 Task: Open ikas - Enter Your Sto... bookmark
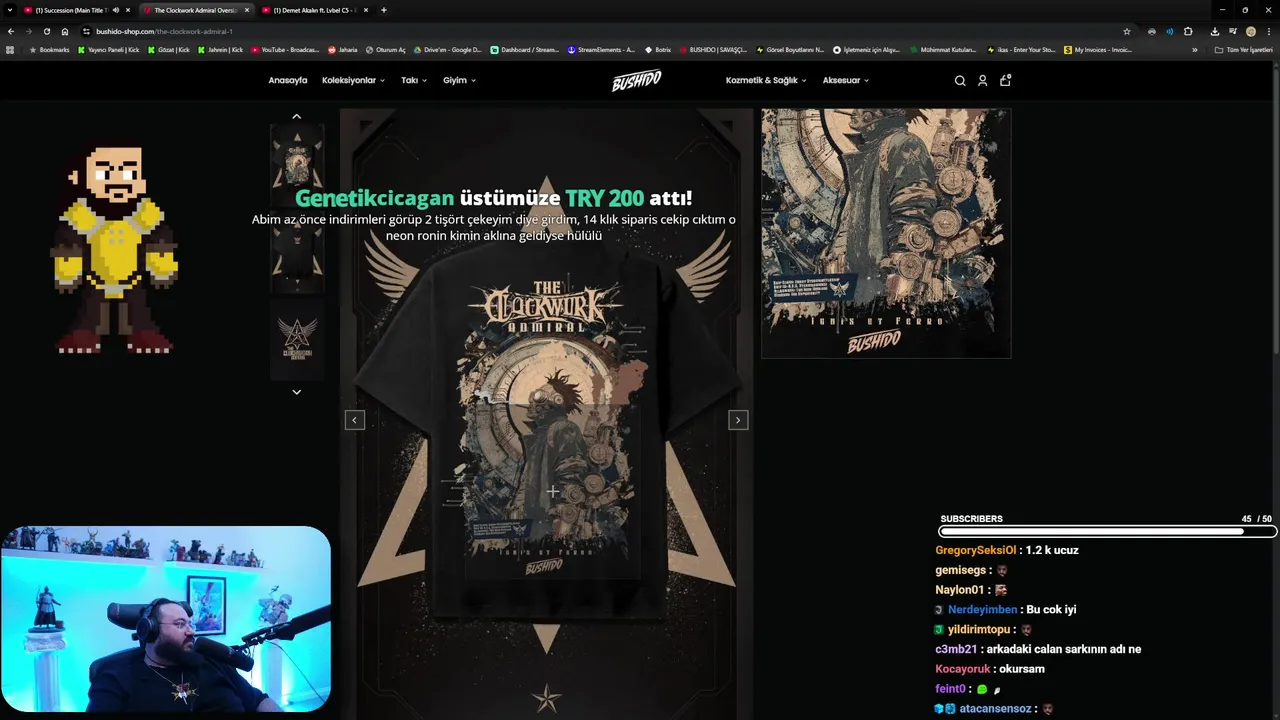1020,49
